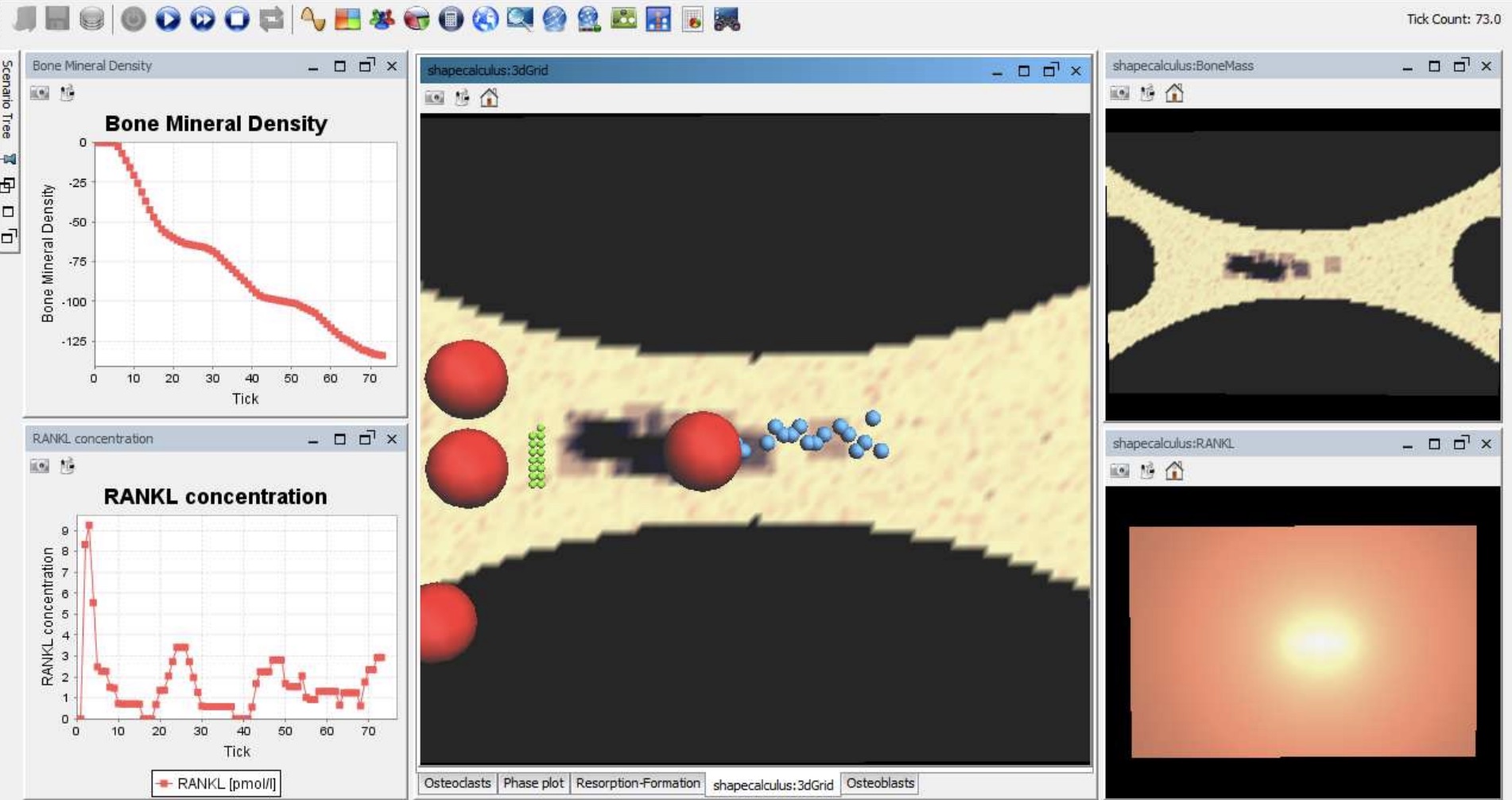Image resolution: width=1512 pixels, height=800 pixels.
Task: Click the magnifier over screen icon
Action: pos(520,19)
